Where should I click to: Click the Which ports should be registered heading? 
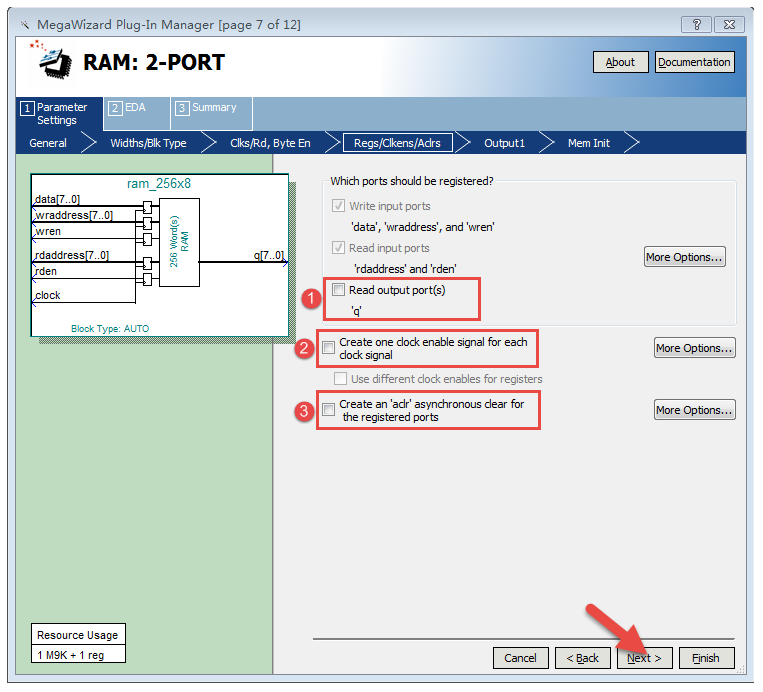pos(412,181)
